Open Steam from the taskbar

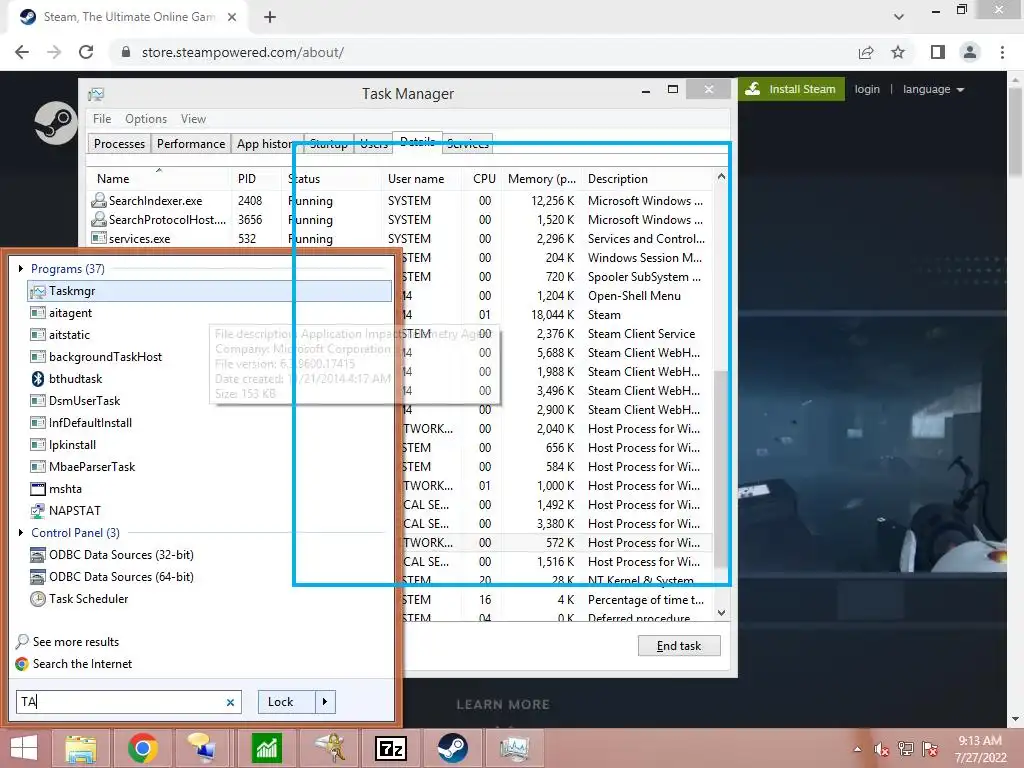(453, 748)
